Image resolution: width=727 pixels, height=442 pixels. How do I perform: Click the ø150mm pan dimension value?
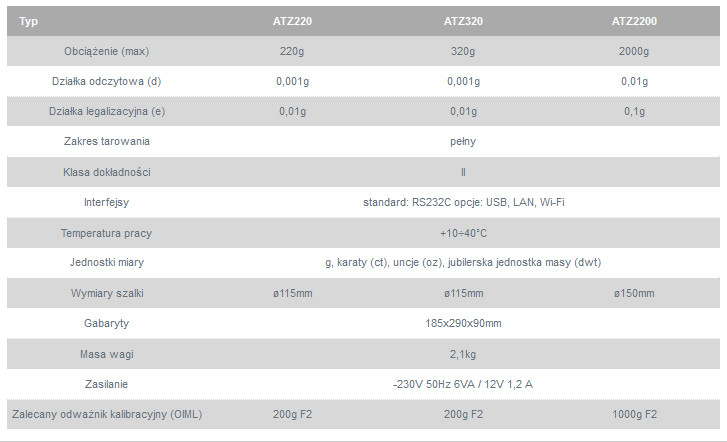[x=634, y=293]
